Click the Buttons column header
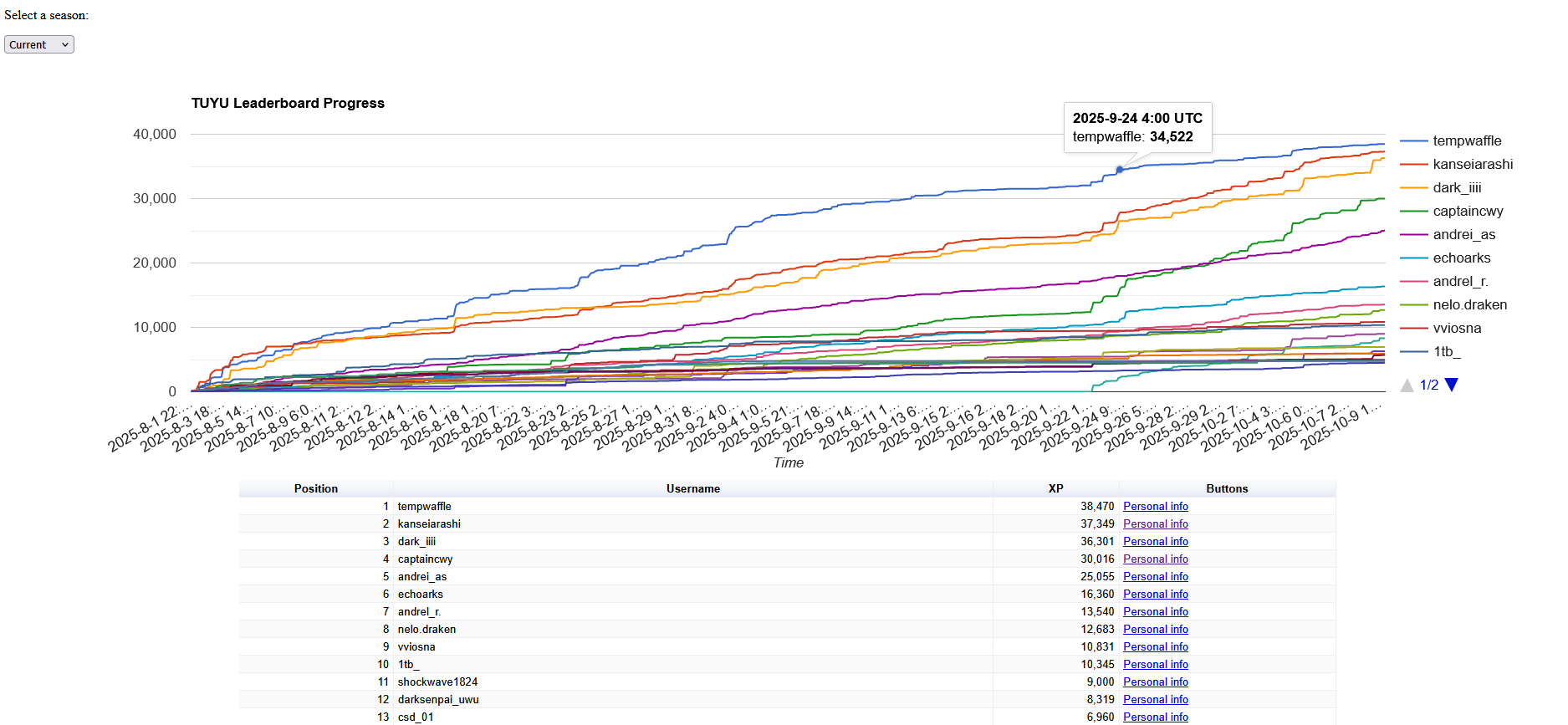The width and height of the screenshot is (1568, 725). (1227, 488)
